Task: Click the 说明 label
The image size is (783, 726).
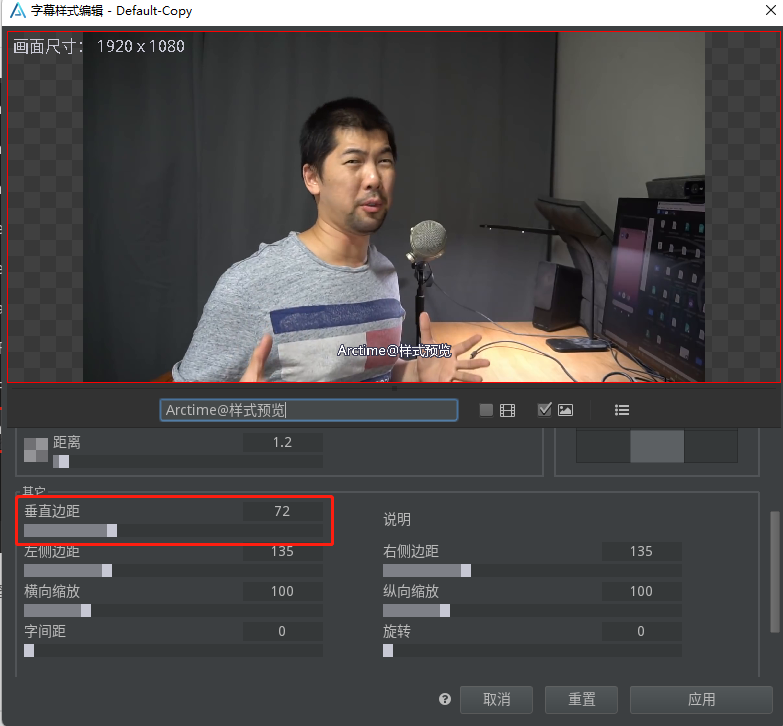Action: coord(397,519)
